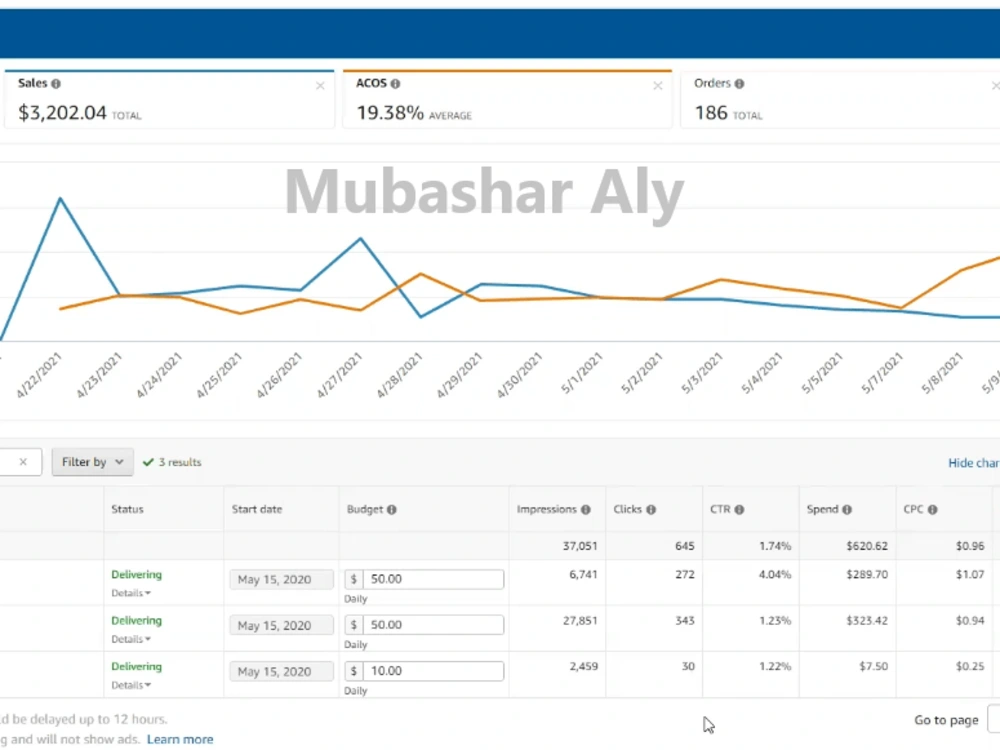Screen dimensions: 1000x750
Task: Select the Orders metric card
Action: click(x=840, y=99)
